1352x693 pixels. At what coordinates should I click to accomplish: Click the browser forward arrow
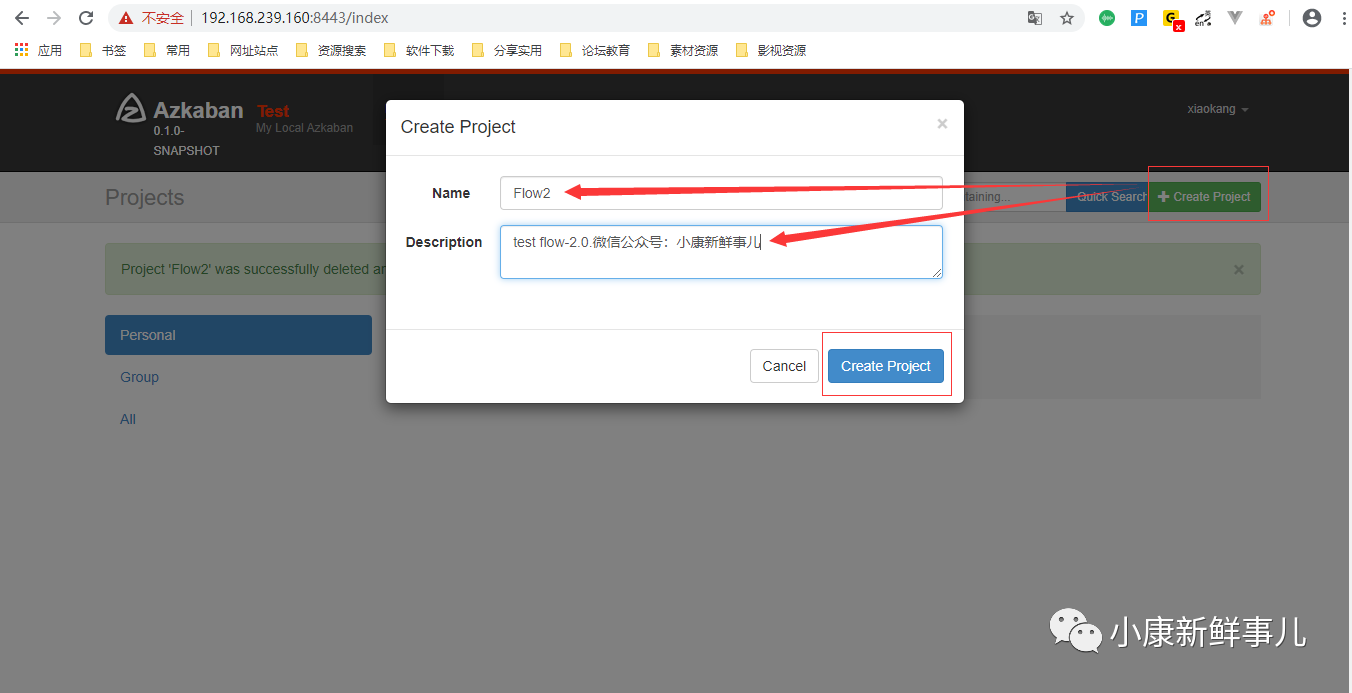click(x=54, y=18)
